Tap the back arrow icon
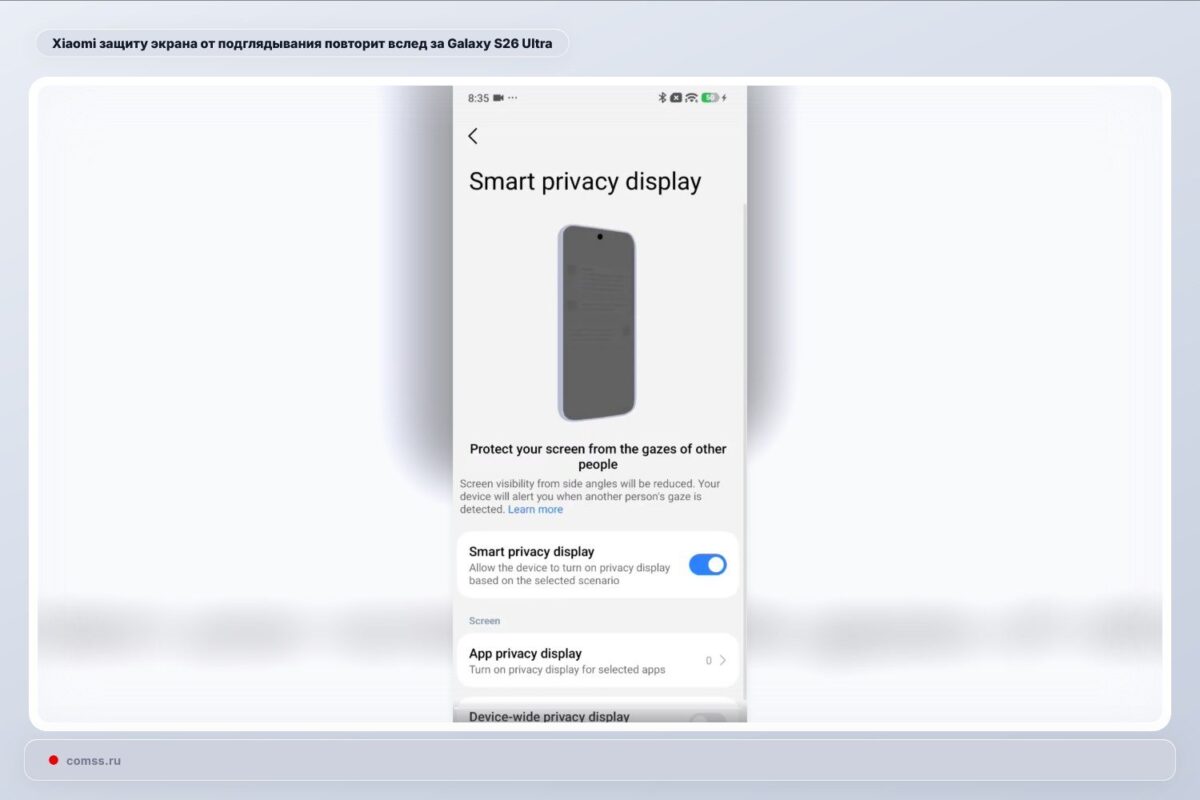 tap(473, 136)
